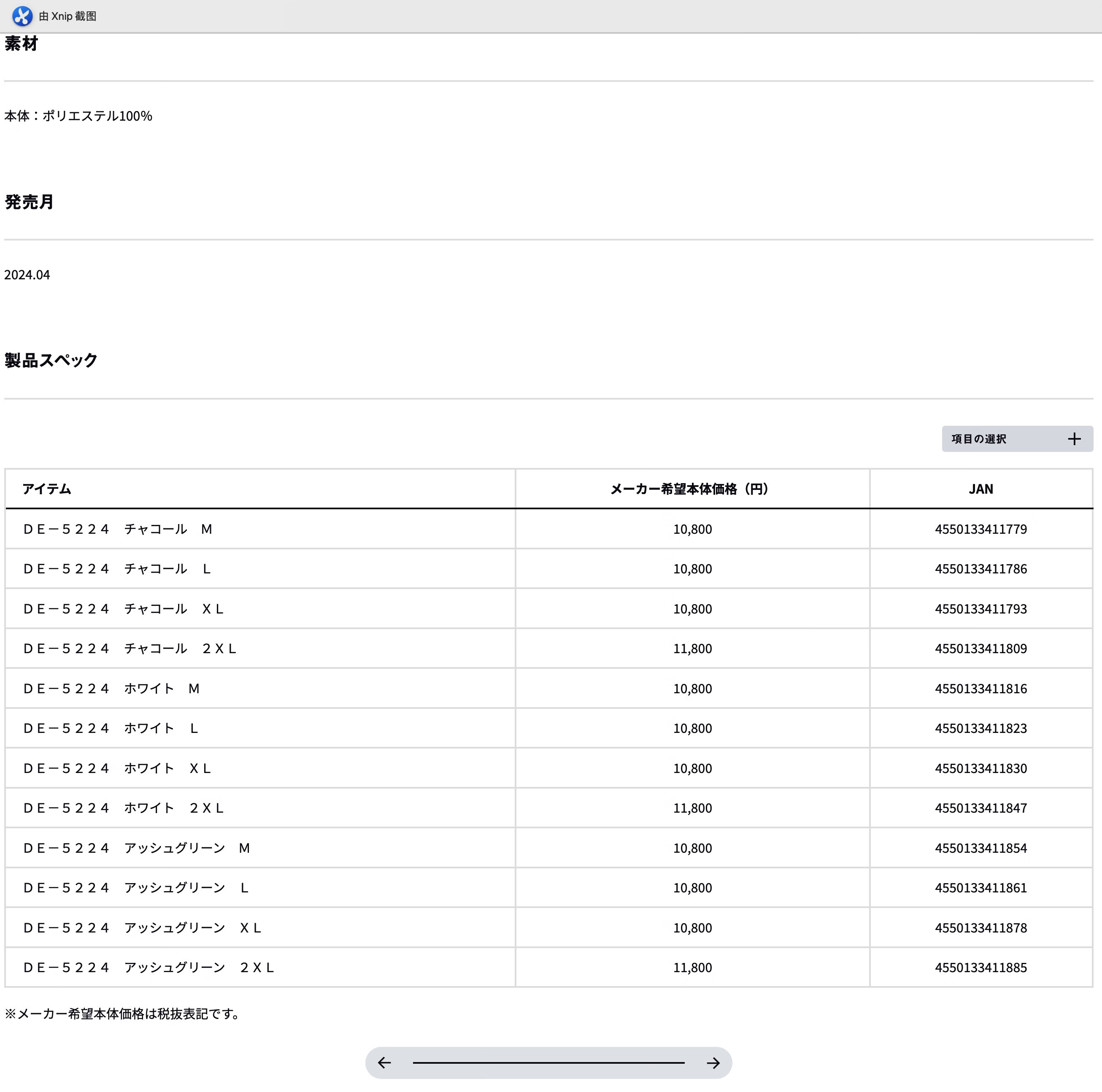Click the JAN column header
Viewport: 1102px width, 1092px height.
click(980, 489)
